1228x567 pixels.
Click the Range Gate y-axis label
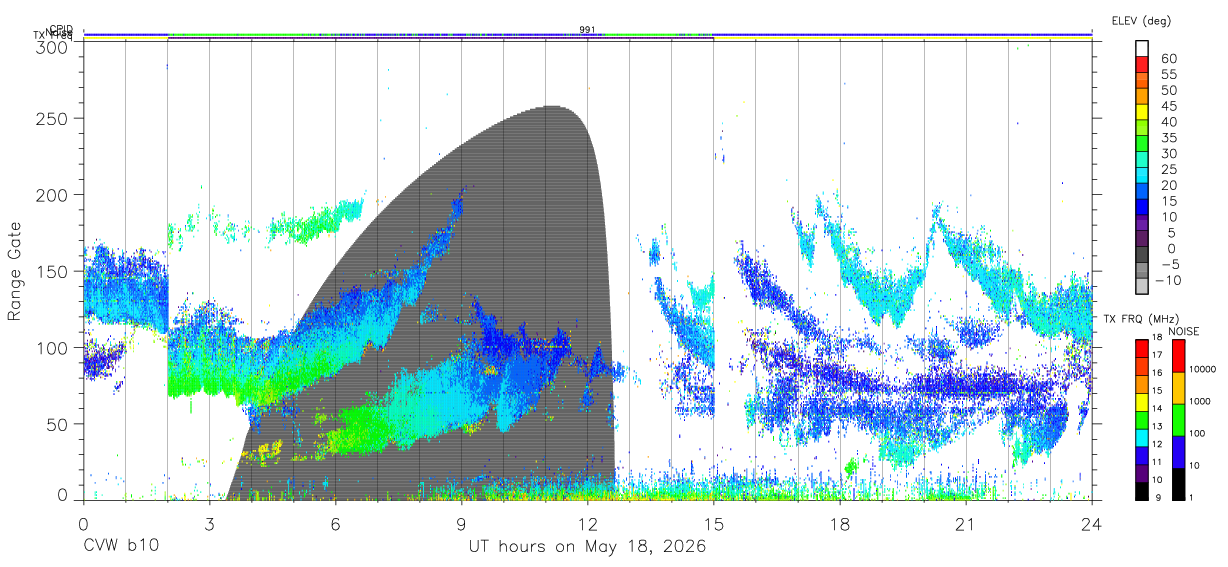16,272
